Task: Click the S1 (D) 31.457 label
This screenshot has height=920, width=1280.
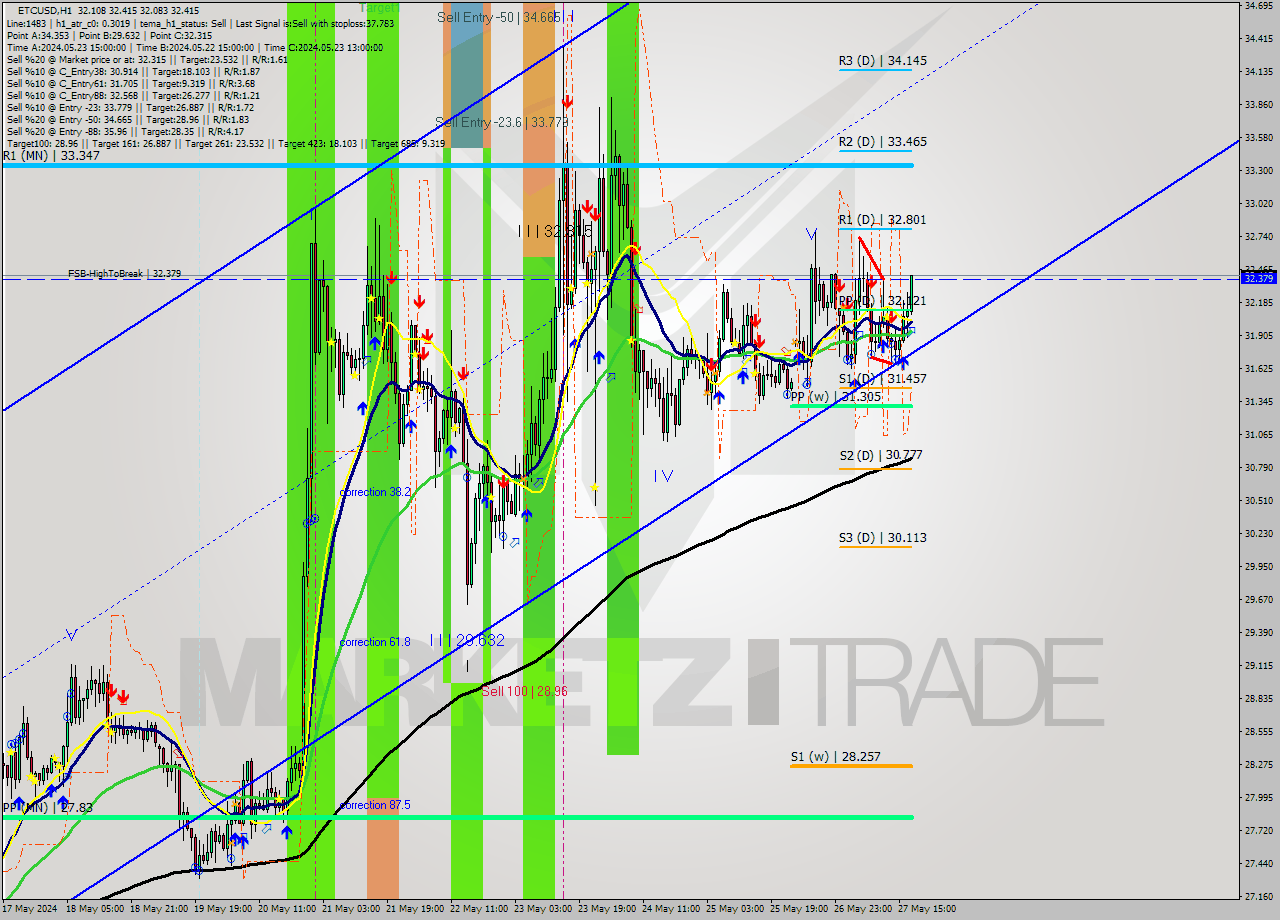Action: pyautogui.click(x=882, y=379)
